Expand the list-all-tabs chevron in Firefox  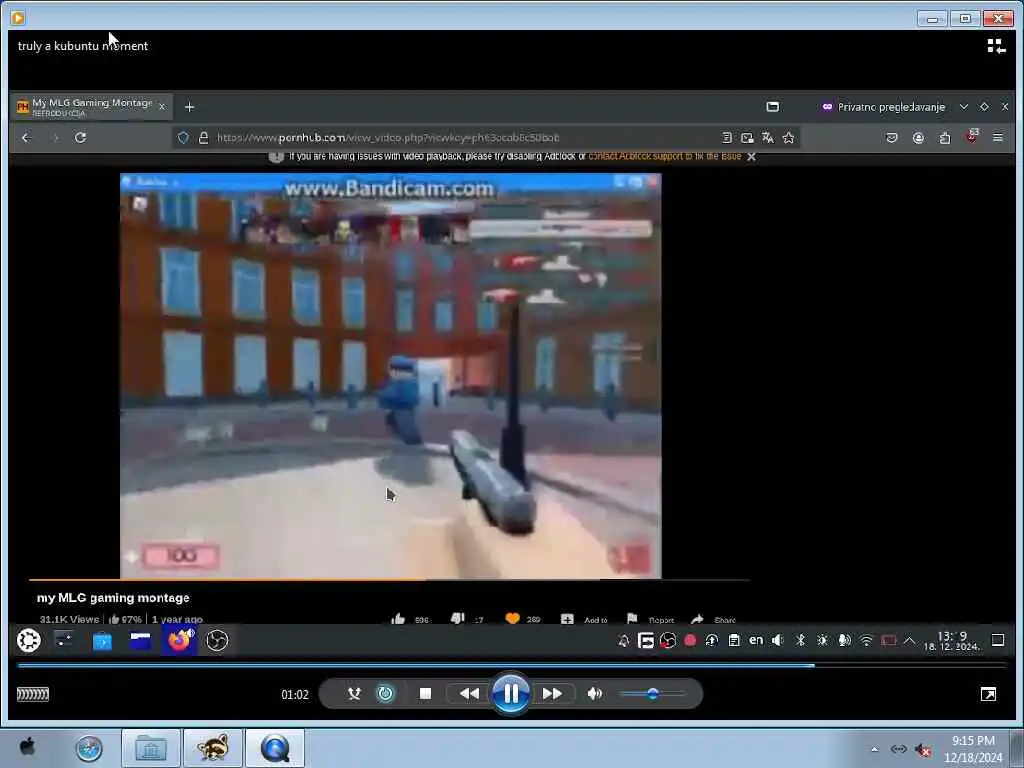pos(964,106)
